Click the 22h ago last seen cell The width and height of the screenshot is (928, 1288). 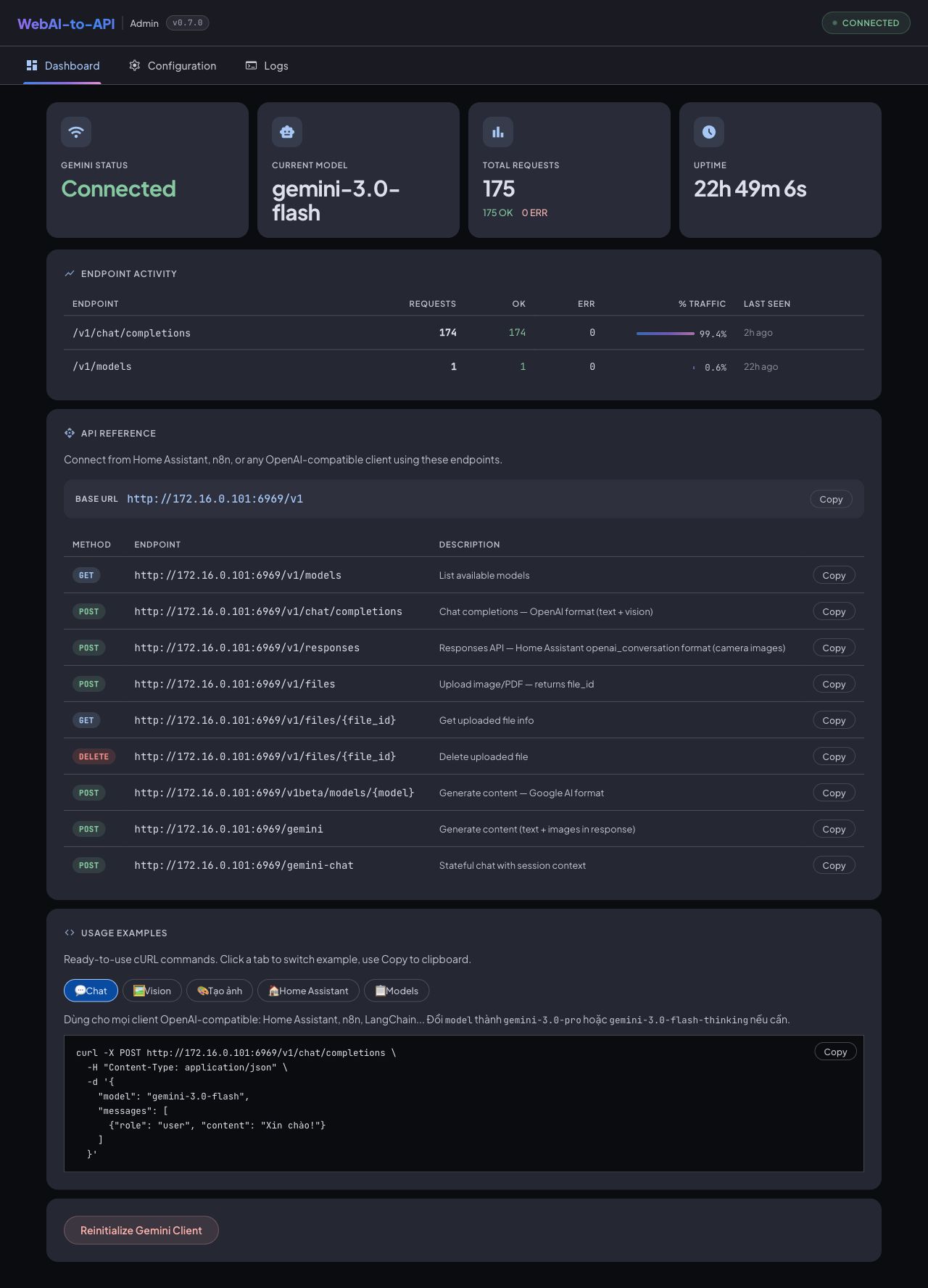coord(761,367)
